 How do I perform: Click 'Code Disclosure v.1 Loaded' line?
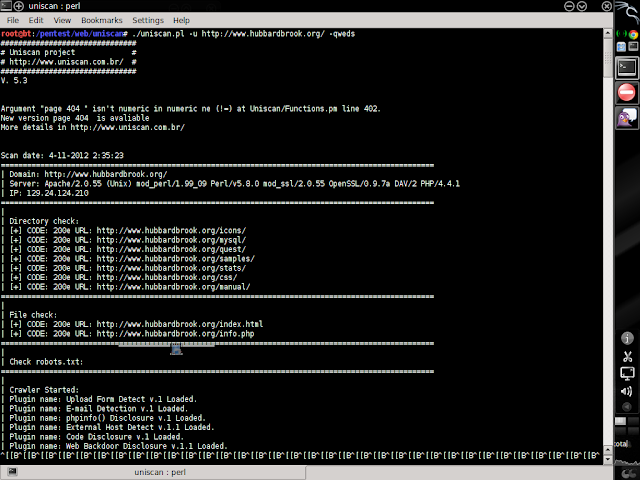[97, 437]
